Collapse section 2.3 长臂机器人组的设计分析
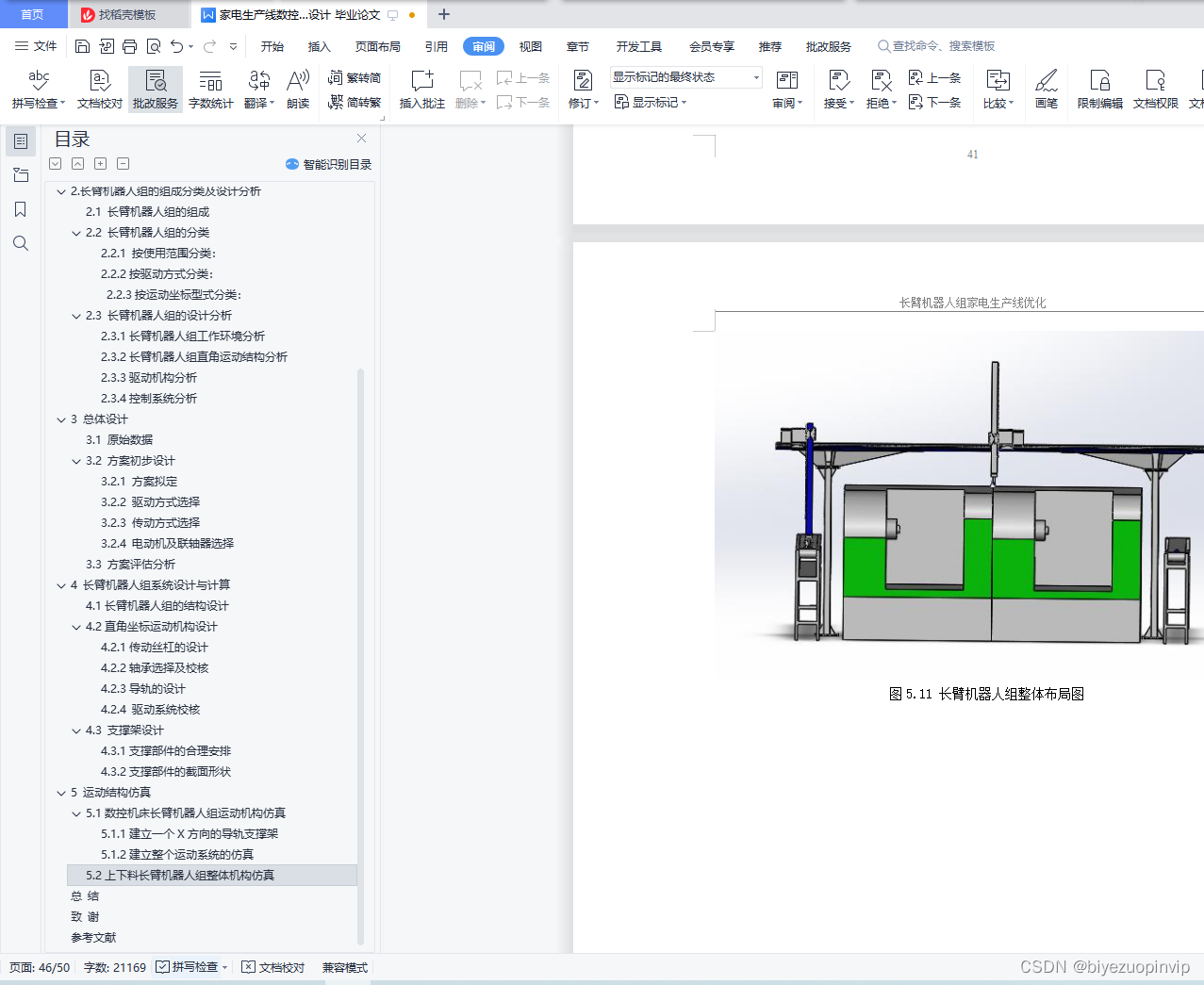This screenshot has width=1204, height=985. coord(76,316)
